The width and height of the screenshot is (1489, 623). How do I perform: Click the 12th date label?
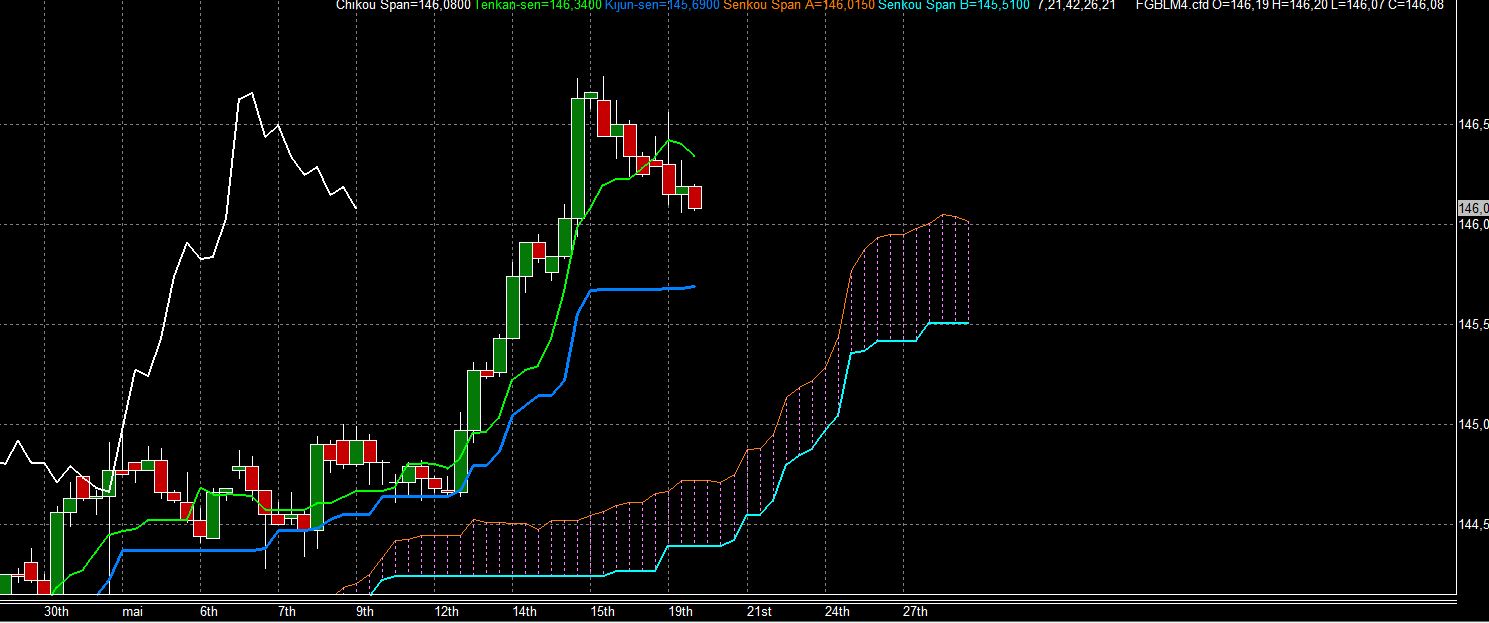pos(447,611)
